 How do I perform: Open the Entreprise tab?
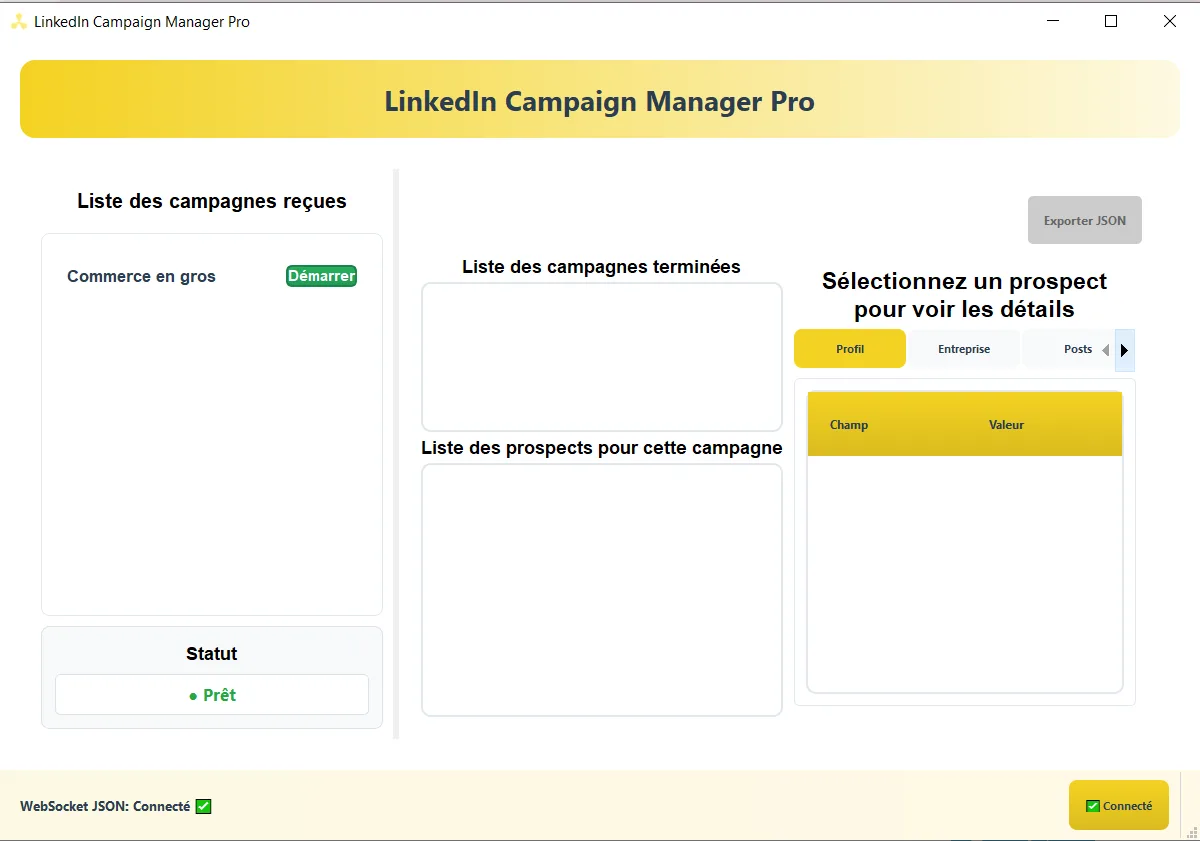[964, 349]
